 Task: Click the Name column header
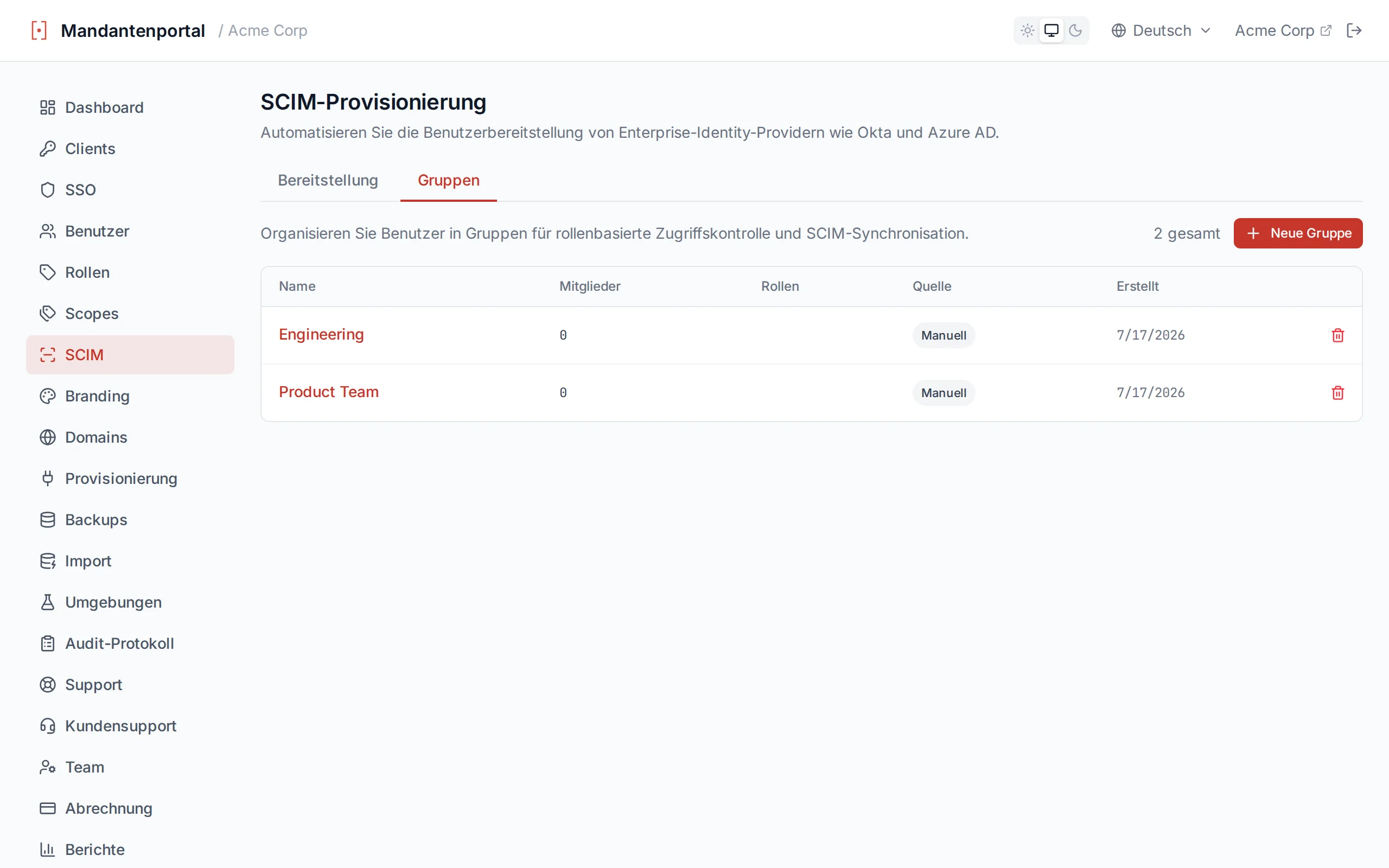click(297, 286)
